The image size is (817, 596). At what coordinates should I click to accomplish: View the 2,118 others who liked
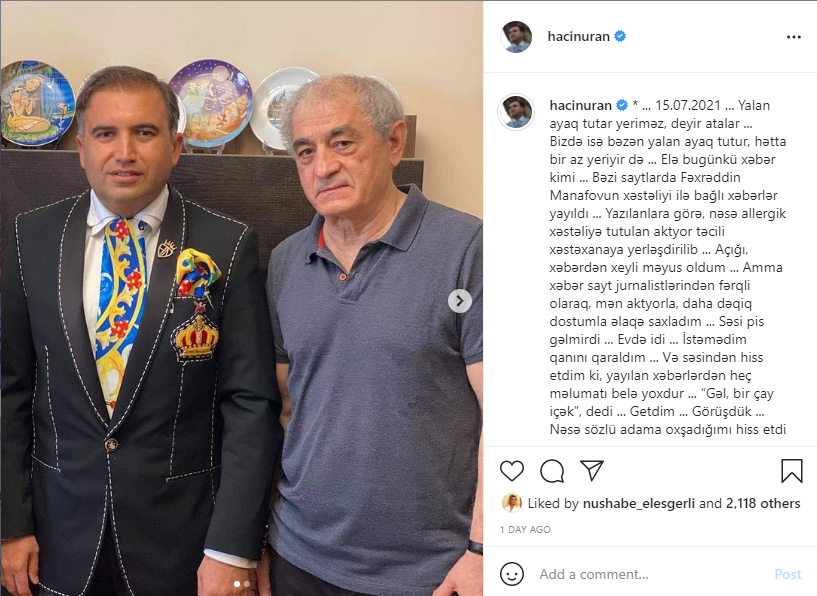tap(763, 503)
